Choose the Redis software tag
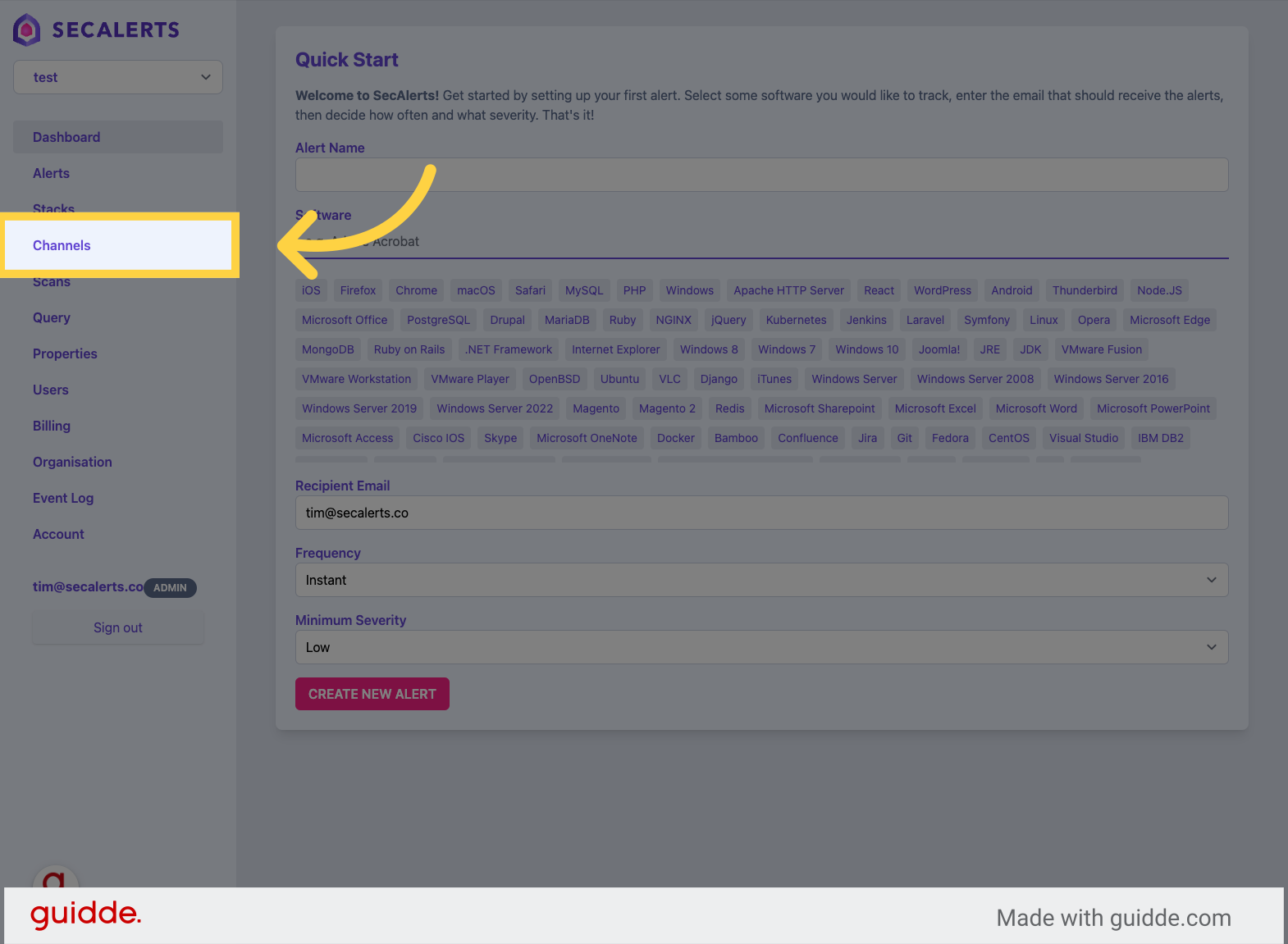The width and height of the screenshot is (1288, 944). [729, 408]
